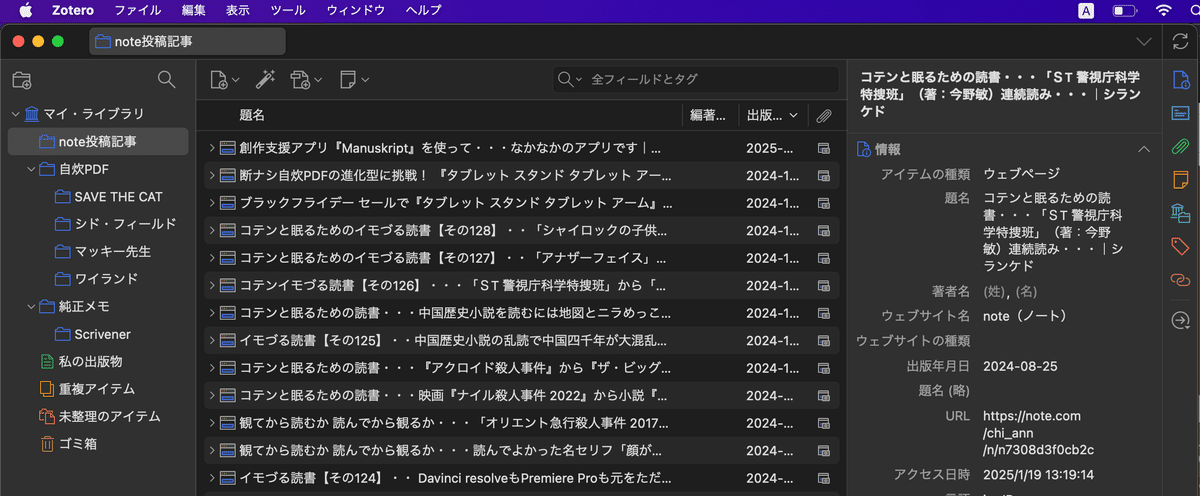Image resolution: width=1200 pixels, height=496 pixels.
Task: Open the 表示 menu
Action: pos(238,10)
